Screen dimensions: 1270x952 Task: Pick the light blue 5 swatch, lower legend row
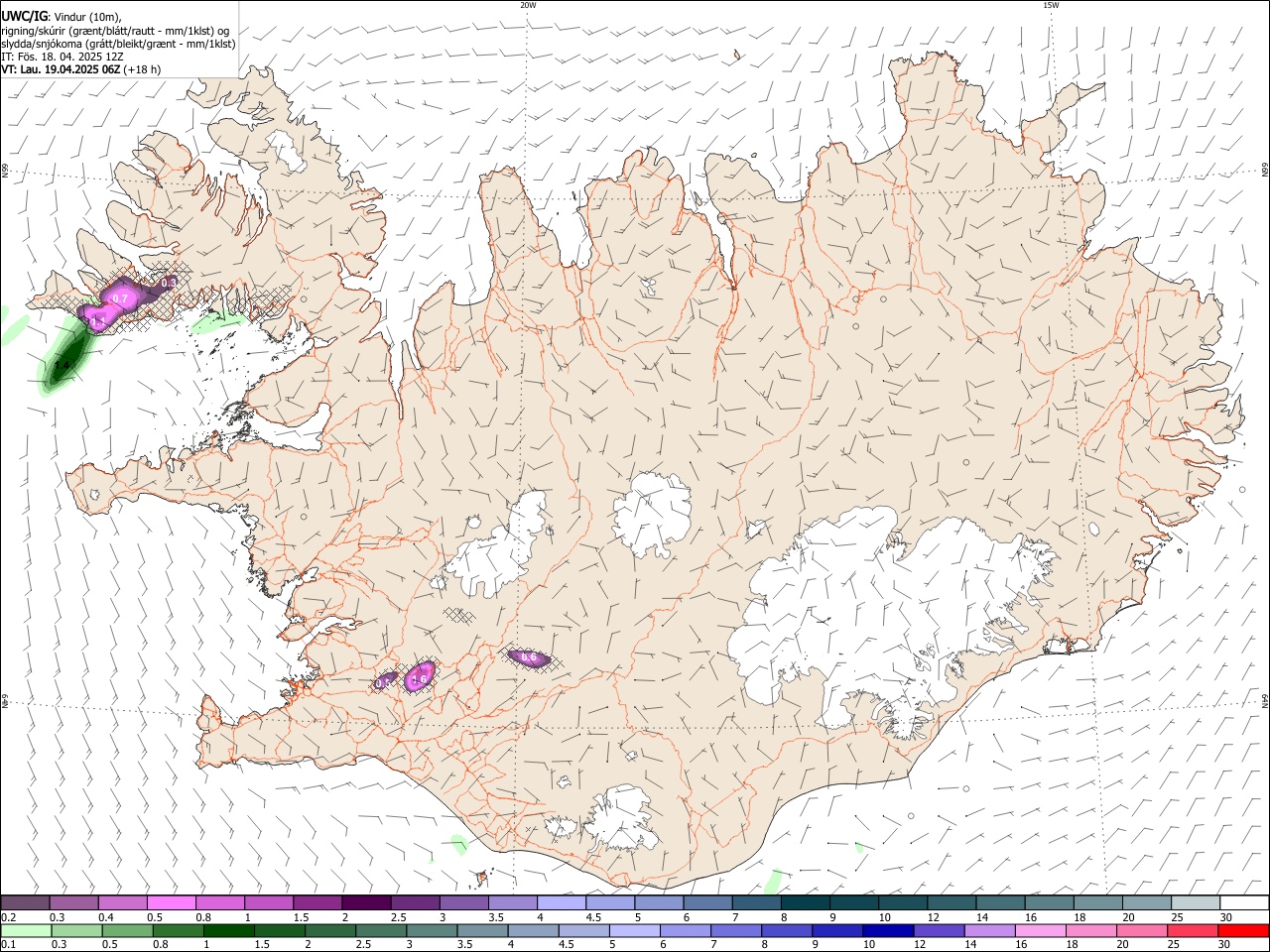[634, 931]
